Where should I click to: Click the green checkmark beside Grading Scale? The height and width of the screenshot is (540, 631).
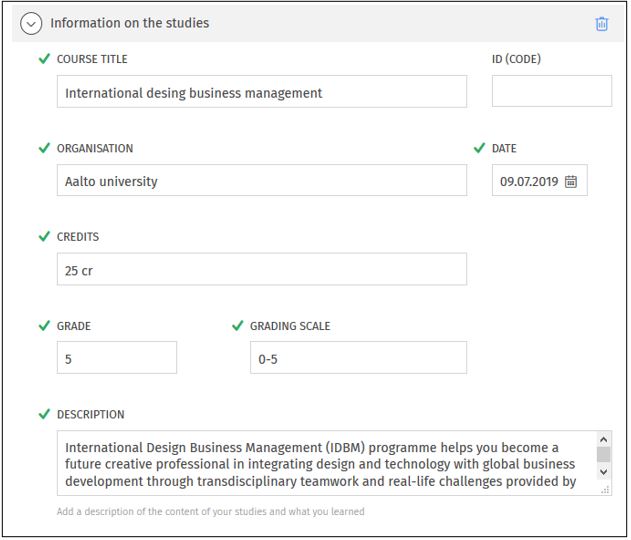pos(237,325)
